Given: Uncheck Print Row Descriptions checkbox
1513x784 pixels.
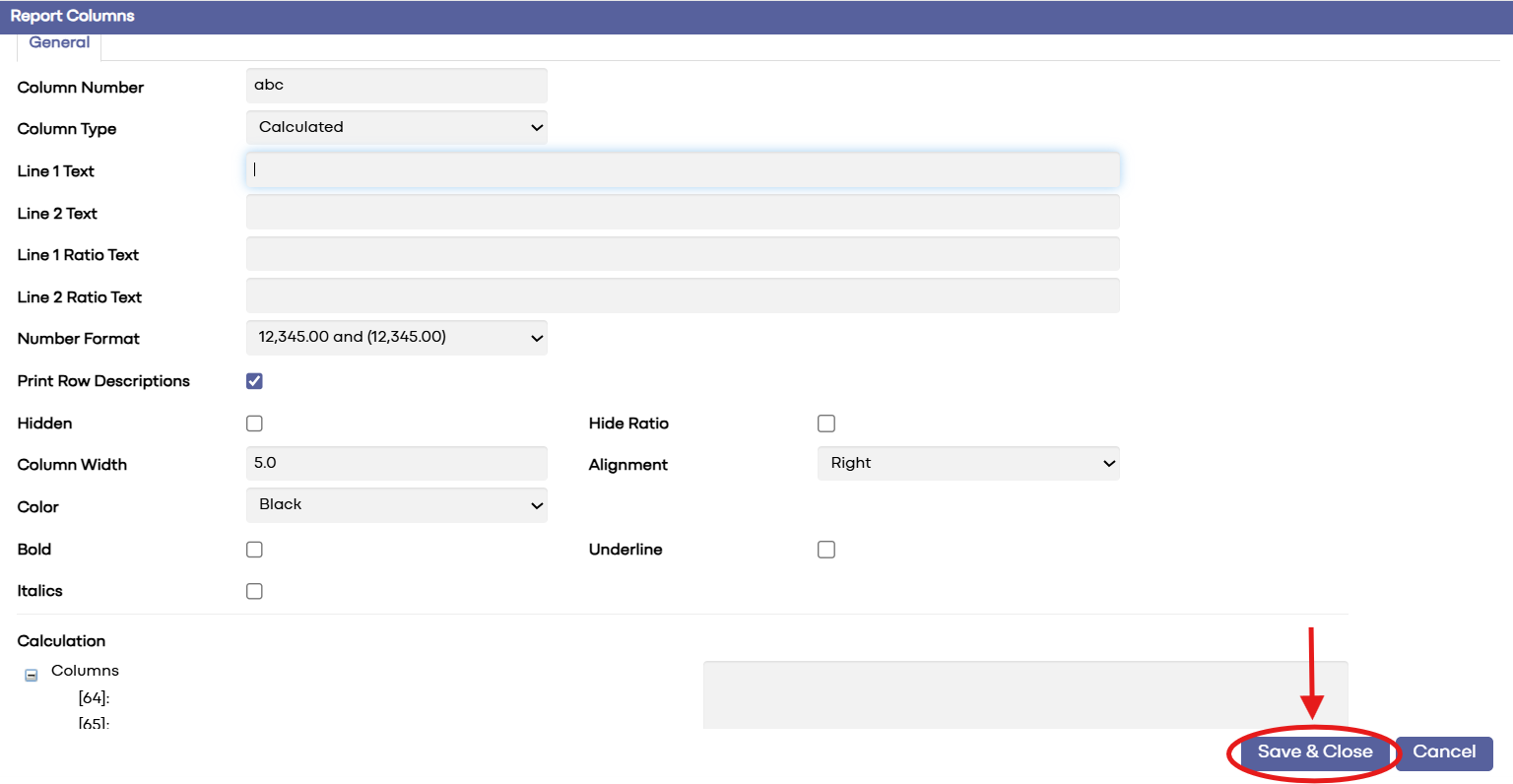Looking at the screenshot, I should click(x=254, y=381).
